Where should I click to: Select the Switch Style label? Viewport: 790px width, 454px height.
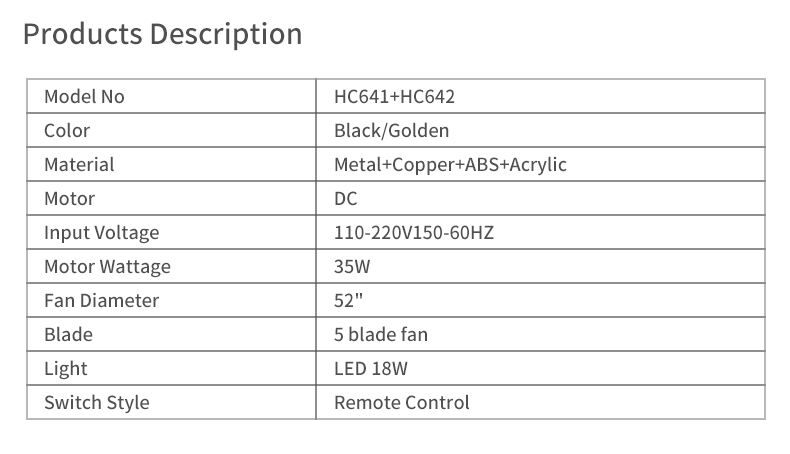point(97,403)
